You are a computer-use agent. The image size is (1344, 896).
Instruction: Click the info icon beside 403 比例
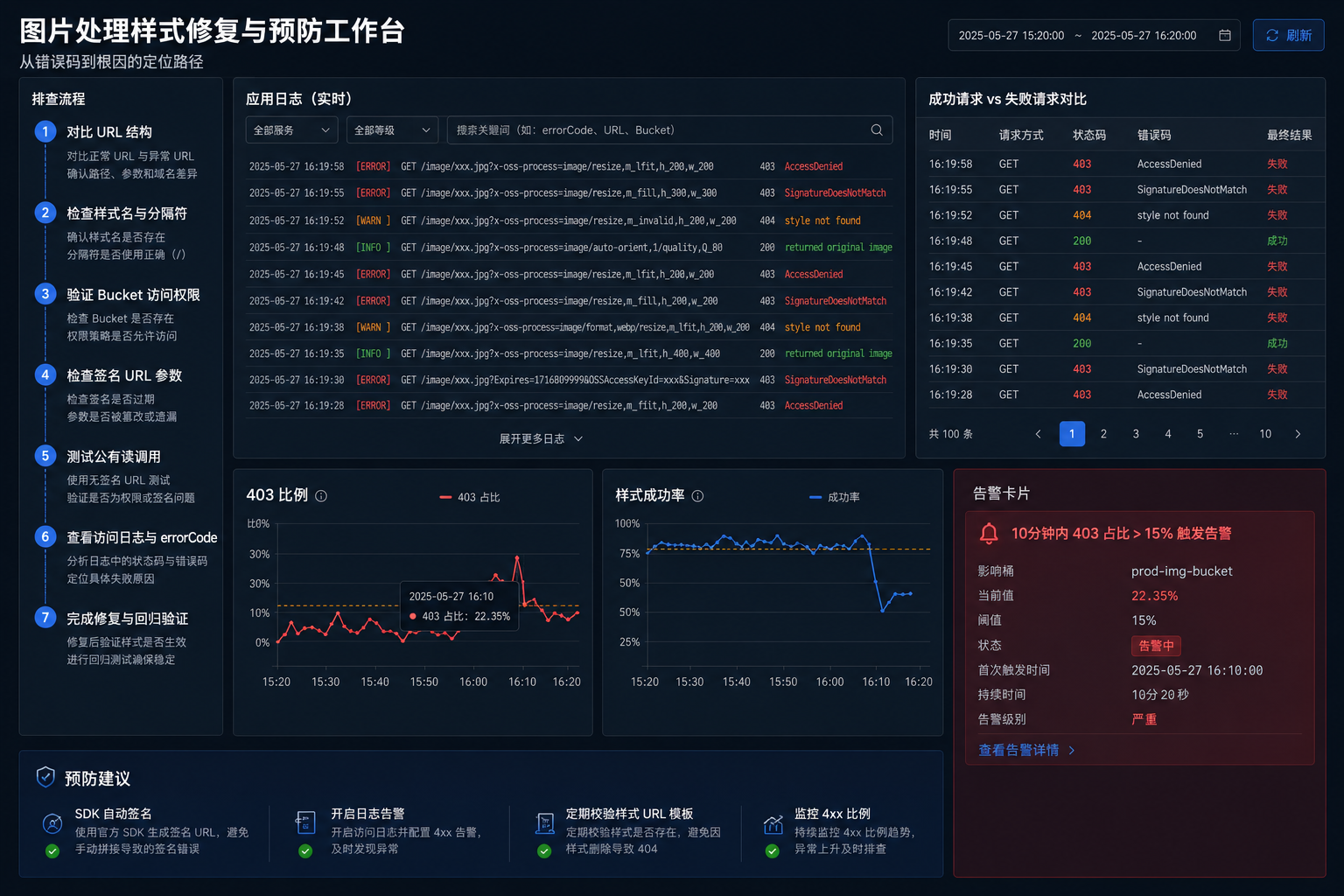point(321,496)
